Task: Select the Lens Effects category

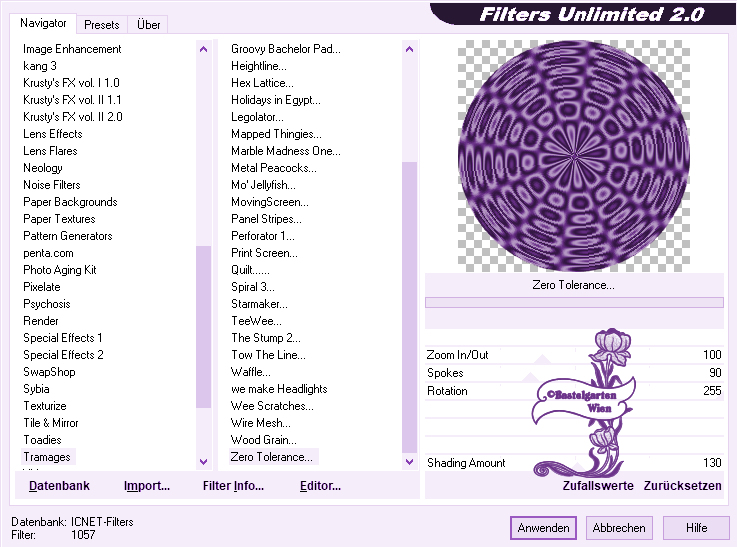Action: [x=53, y=134]
